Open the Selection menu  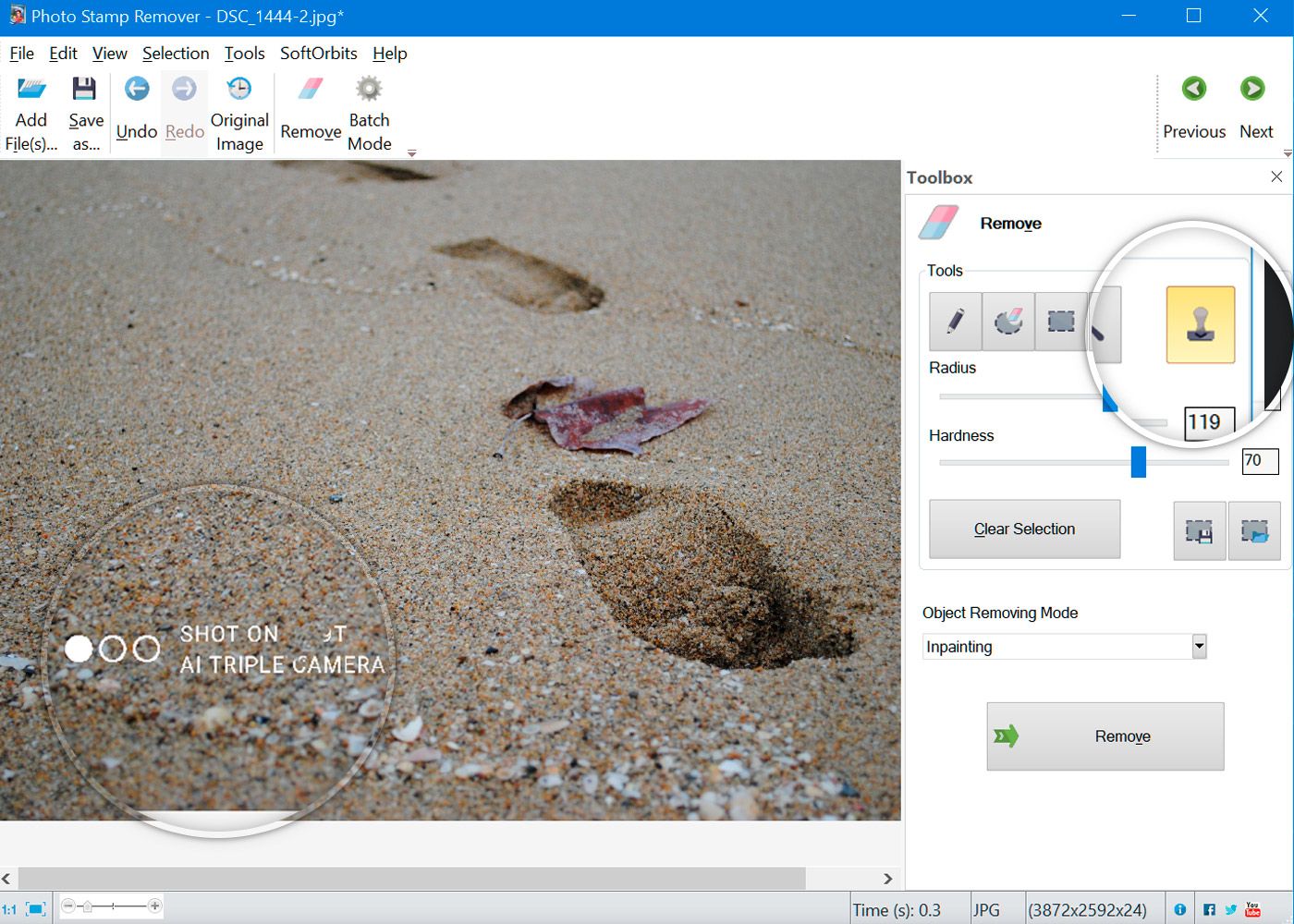click(176, 54)
